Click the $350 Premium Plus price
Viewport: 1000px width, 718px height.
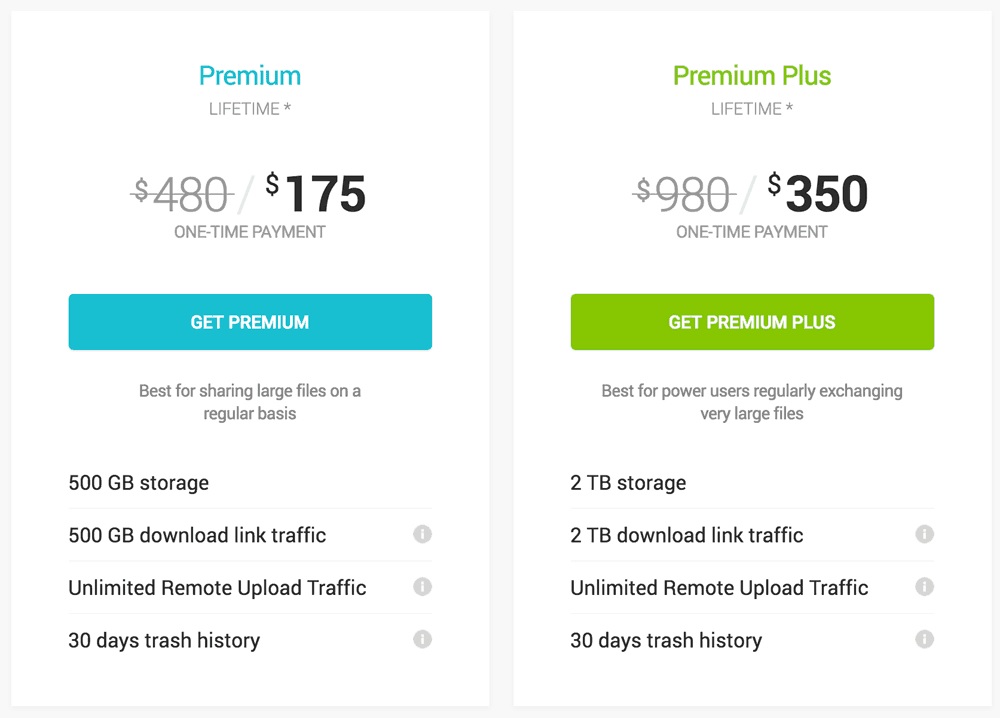click(818, 192)
